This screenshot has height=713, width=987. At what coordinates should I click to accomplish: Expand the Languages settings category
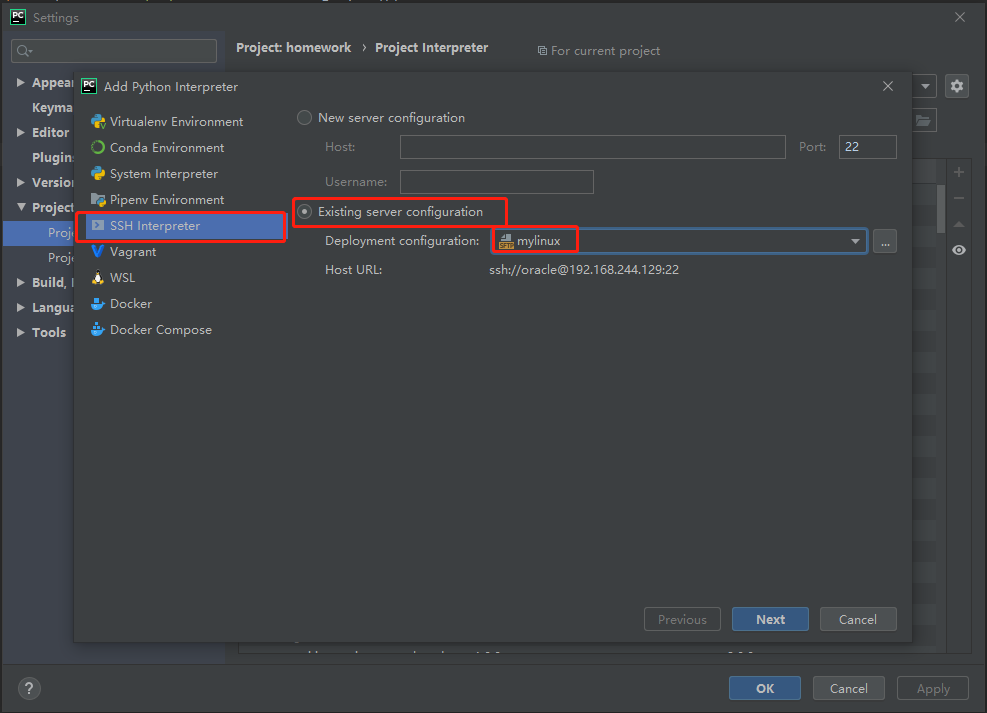point(21,307)
